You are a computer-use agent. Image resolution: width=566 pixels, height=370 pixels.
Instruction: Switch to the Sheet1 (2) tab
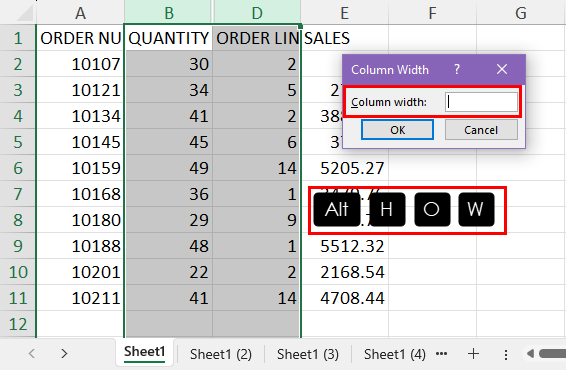click(x=221, y=354)
